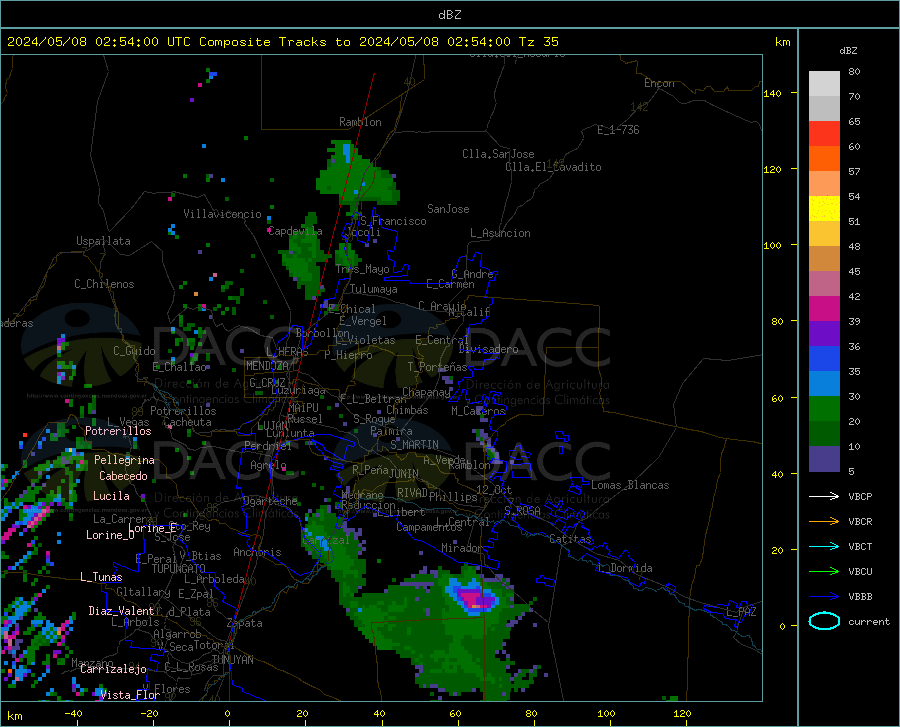Click the Lomas_Blancas map label
The image size is (900, 727).
tap(630, 485)
